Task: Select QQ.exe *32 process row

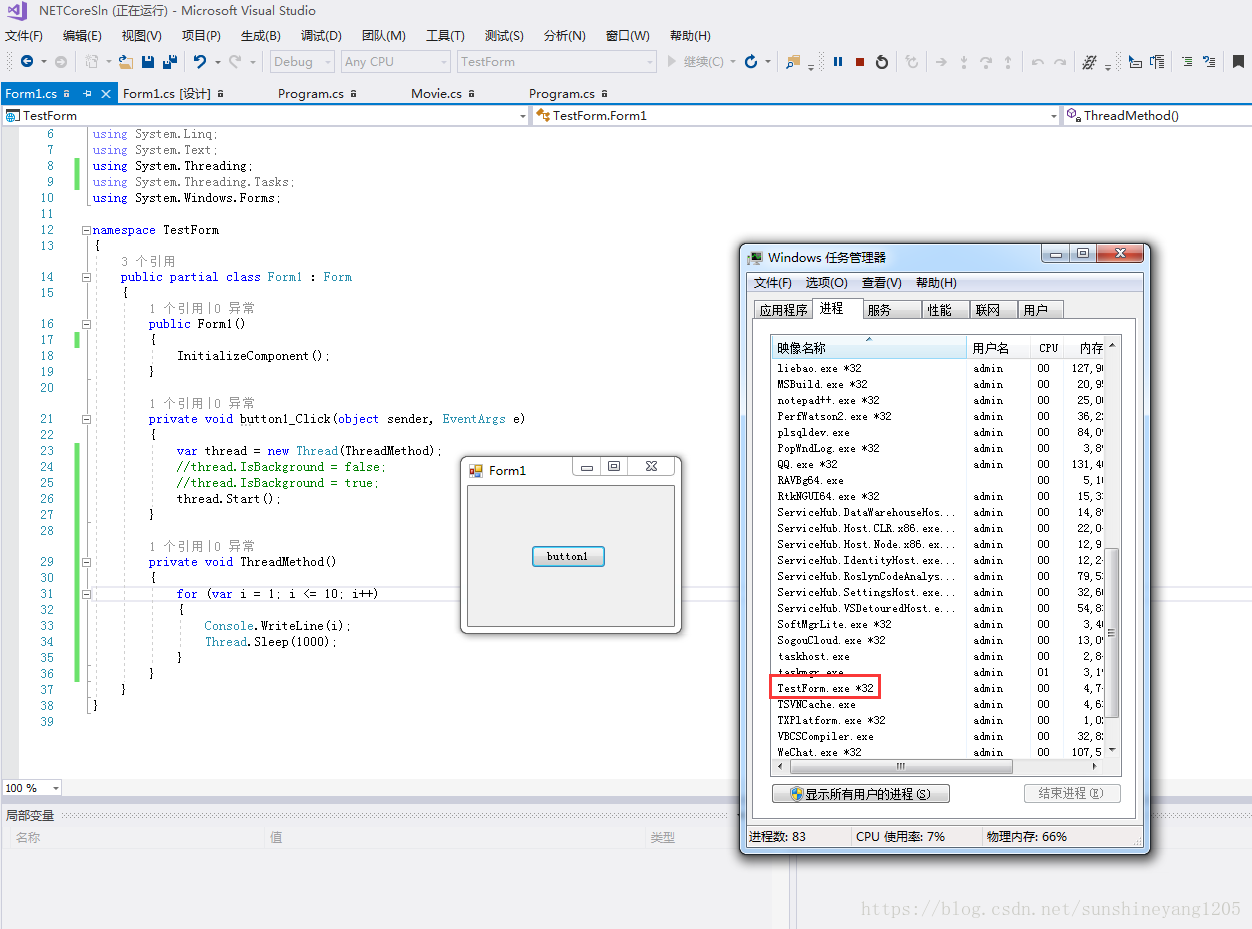Action: [937, 464]
